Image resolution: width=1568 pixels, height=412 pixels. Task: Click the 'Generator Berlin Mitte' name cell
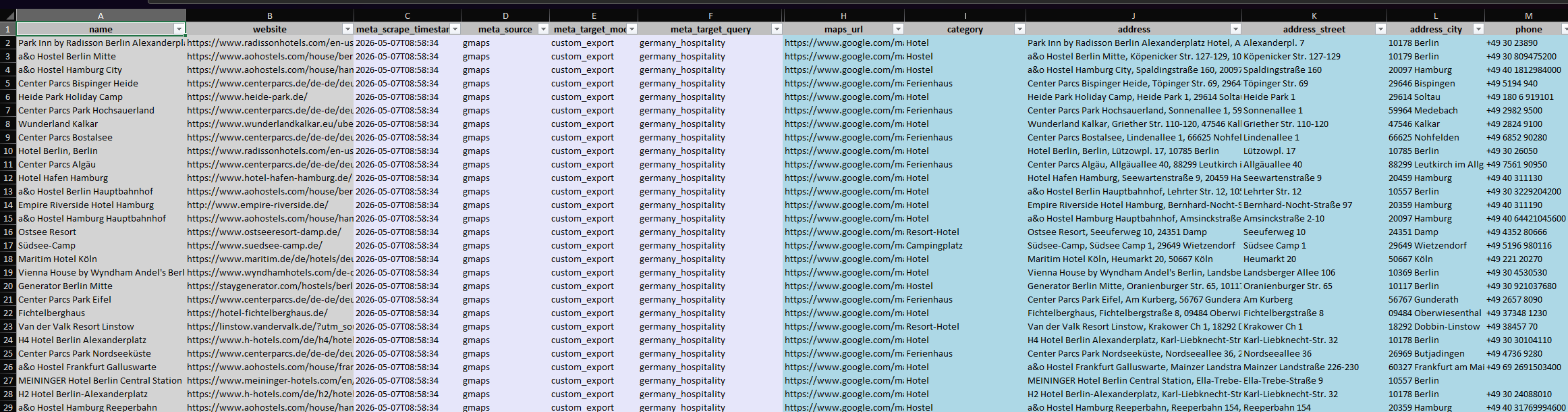pos(101,286)
